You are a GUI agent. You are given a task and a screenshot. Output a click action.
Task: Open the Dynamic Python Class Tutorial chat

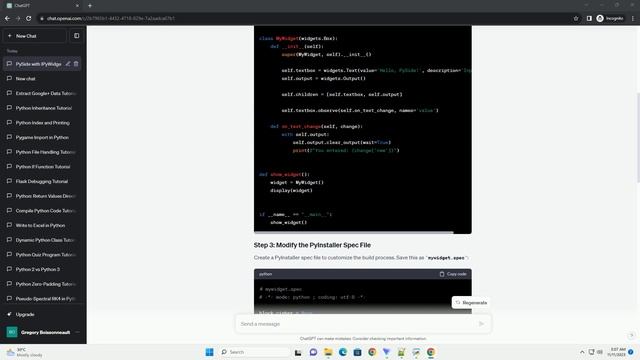point(42,240)
